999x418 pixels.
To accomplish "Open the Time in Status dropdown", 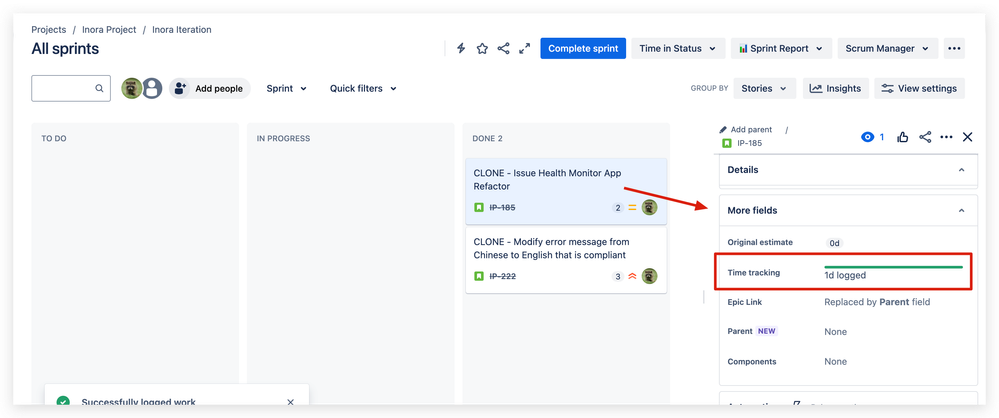I will pyautogui.click(x=678, y=48).
